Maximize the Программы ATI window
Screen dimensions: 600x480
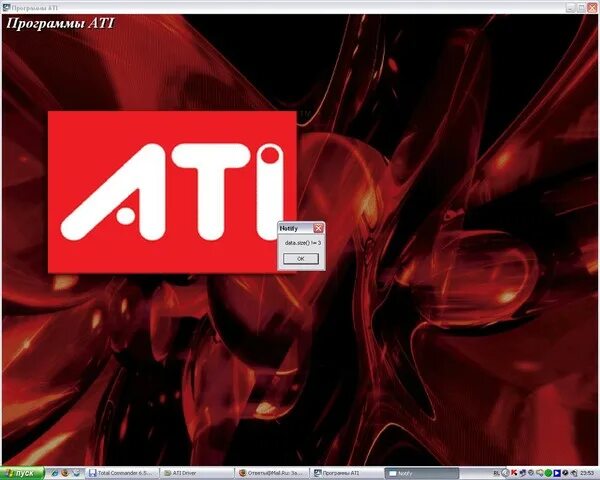tap(581, 7)
